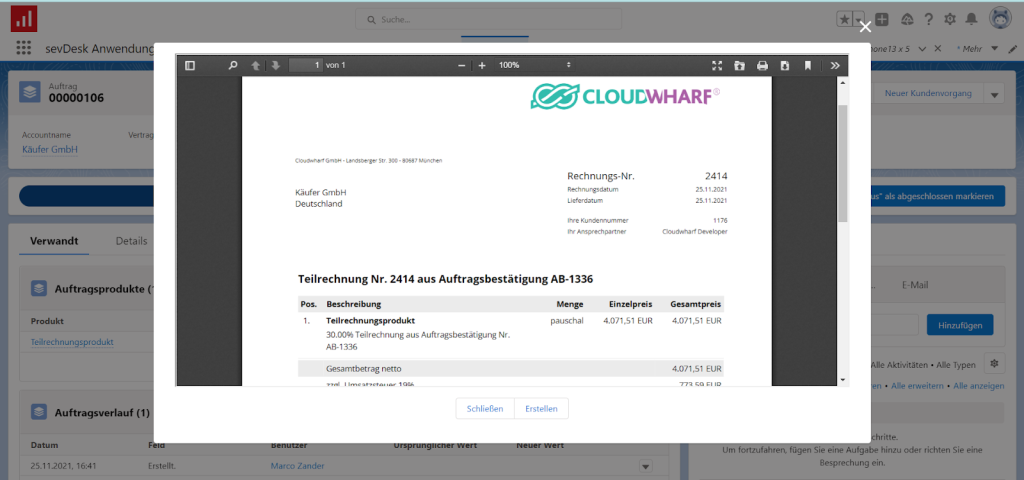Open the PDF find-in-document search
Viewport: 1024px width, 480px height.
click(233, 66)
